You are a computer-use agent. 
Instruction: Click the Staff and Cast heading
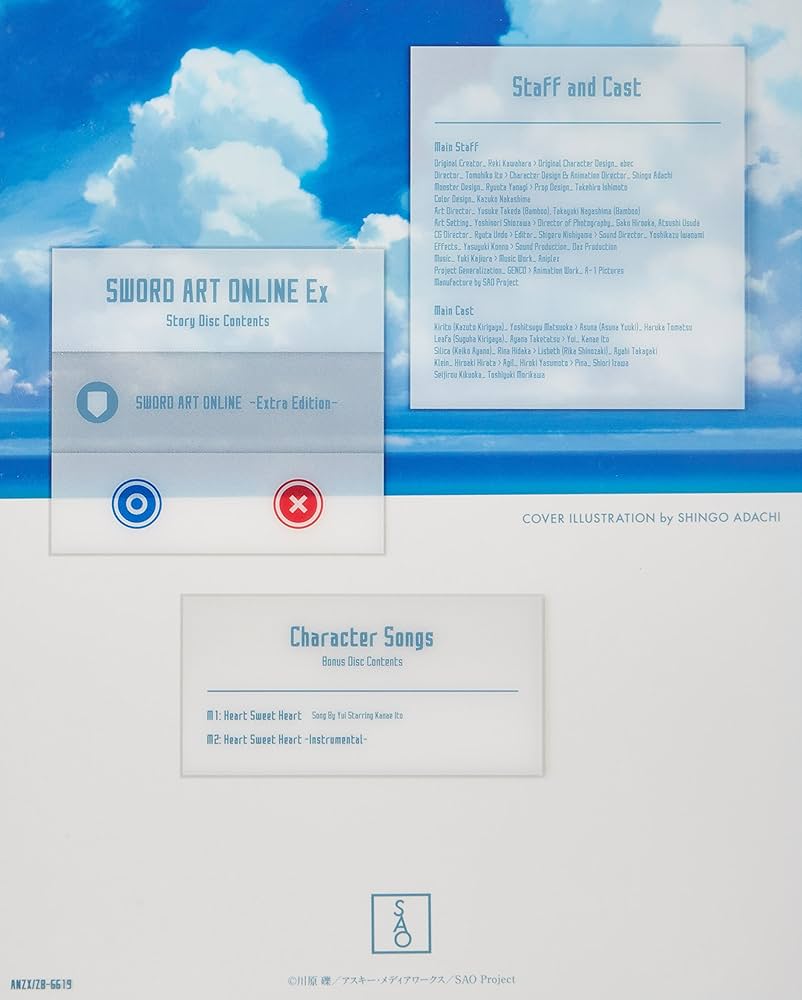coord(576,87)
